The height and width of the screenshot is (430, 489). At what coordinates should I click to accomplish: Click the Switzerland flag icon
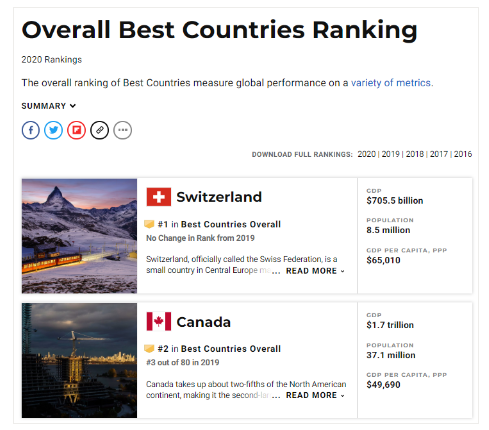[159, 197]
